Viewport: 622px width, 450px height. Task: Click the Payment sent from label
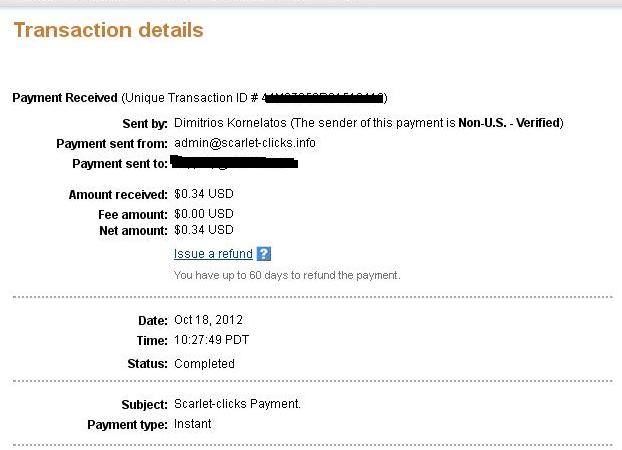[x=111, y=143]
